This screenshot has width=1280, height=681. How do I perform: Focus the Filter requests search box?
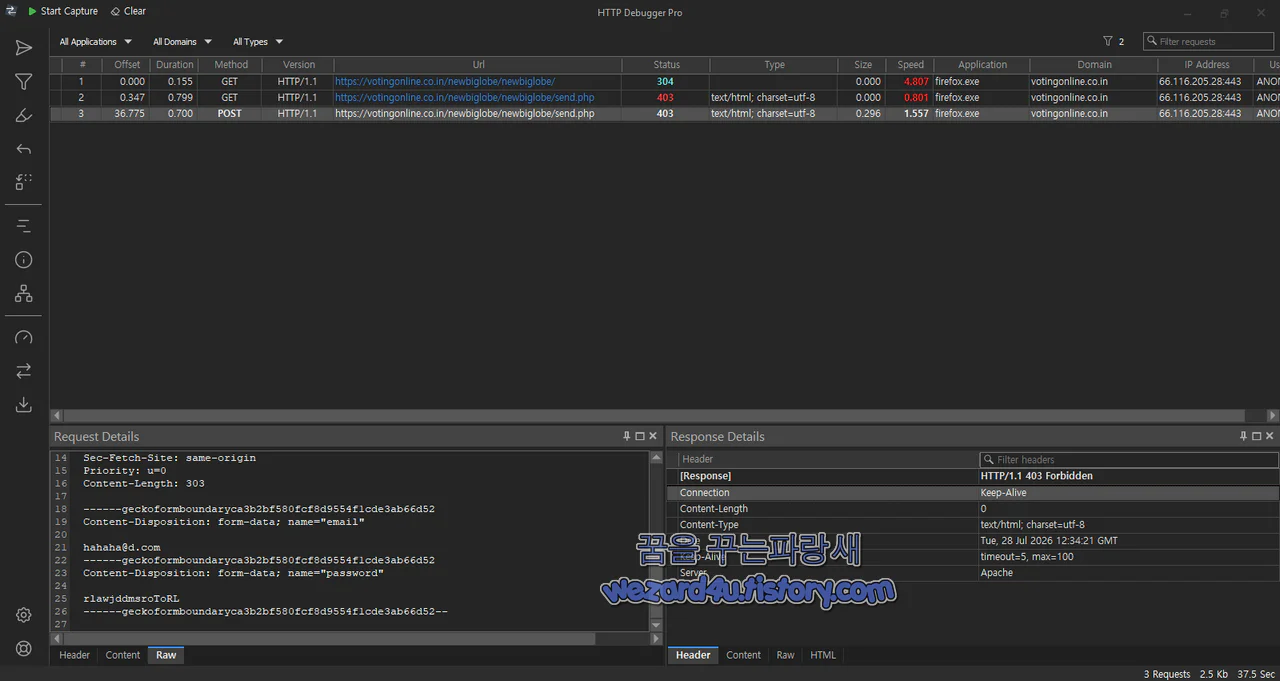click(1209, 42)
